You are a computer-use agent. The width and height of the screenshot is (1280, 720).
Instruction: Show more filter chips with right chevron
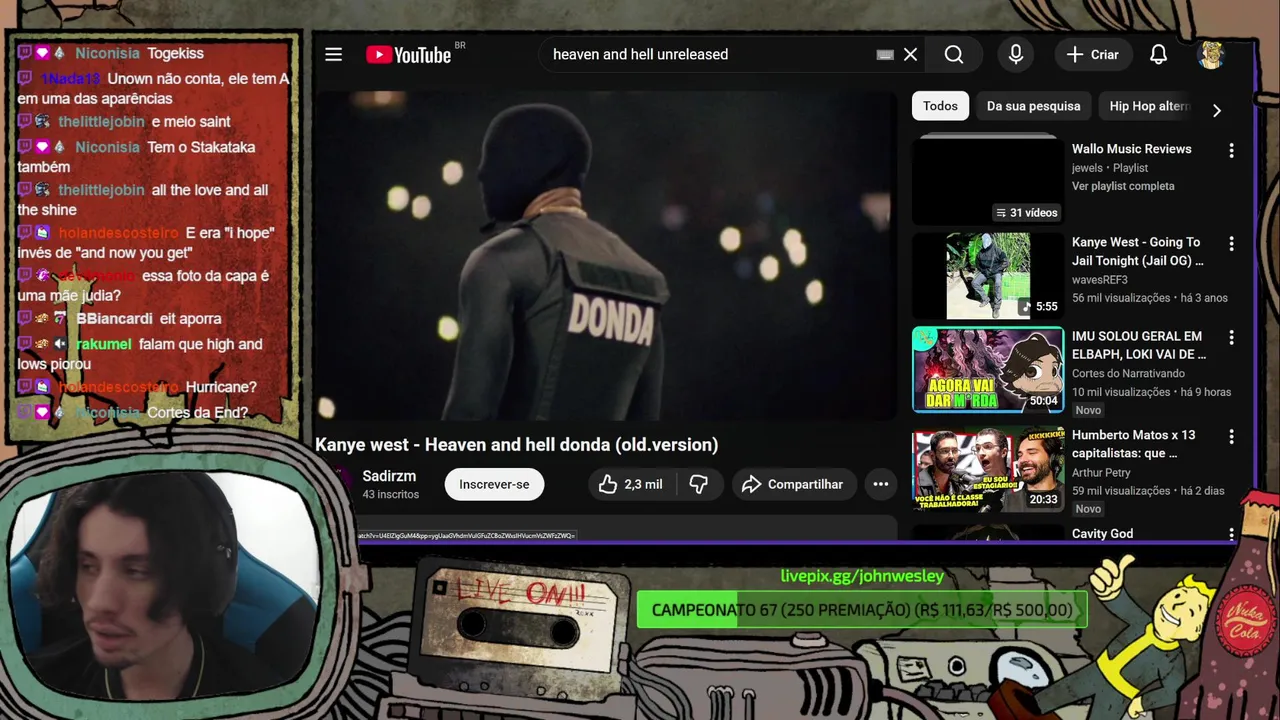coord(1217,110)
